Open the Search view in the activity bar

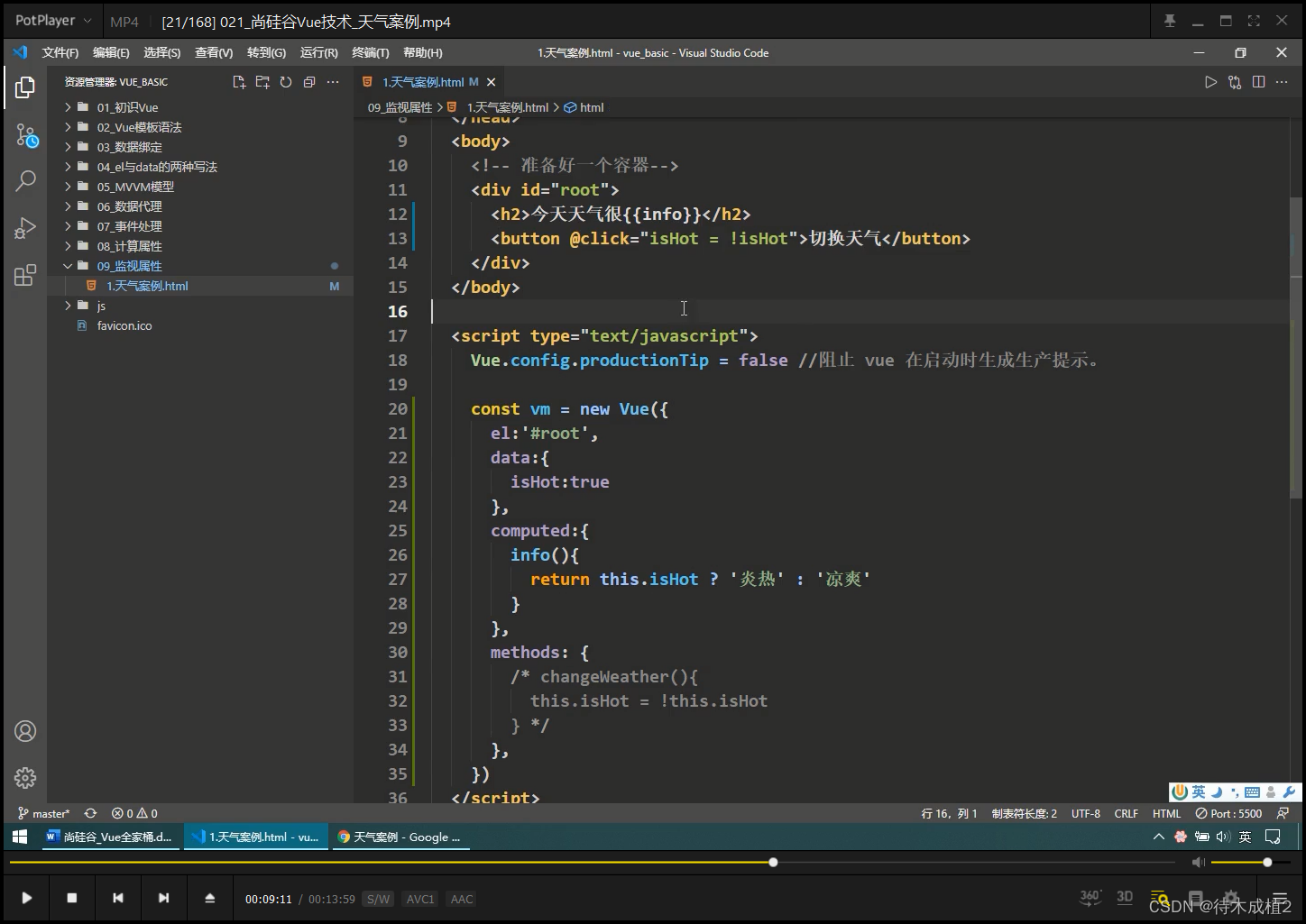pos(25,181)
